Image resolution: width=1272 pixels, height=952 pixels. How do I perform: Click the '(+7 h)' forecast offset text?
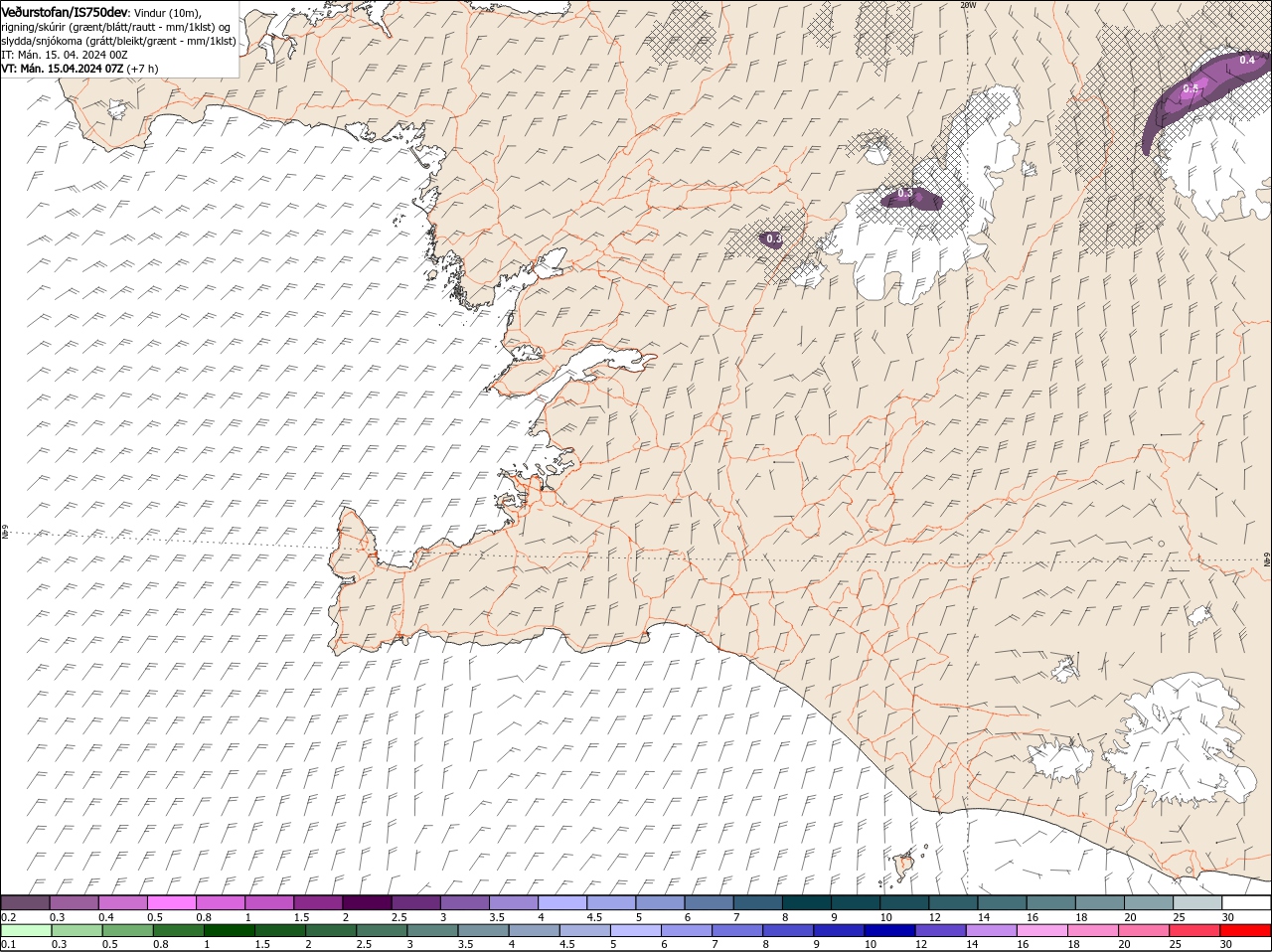click(x=143, y=69)
